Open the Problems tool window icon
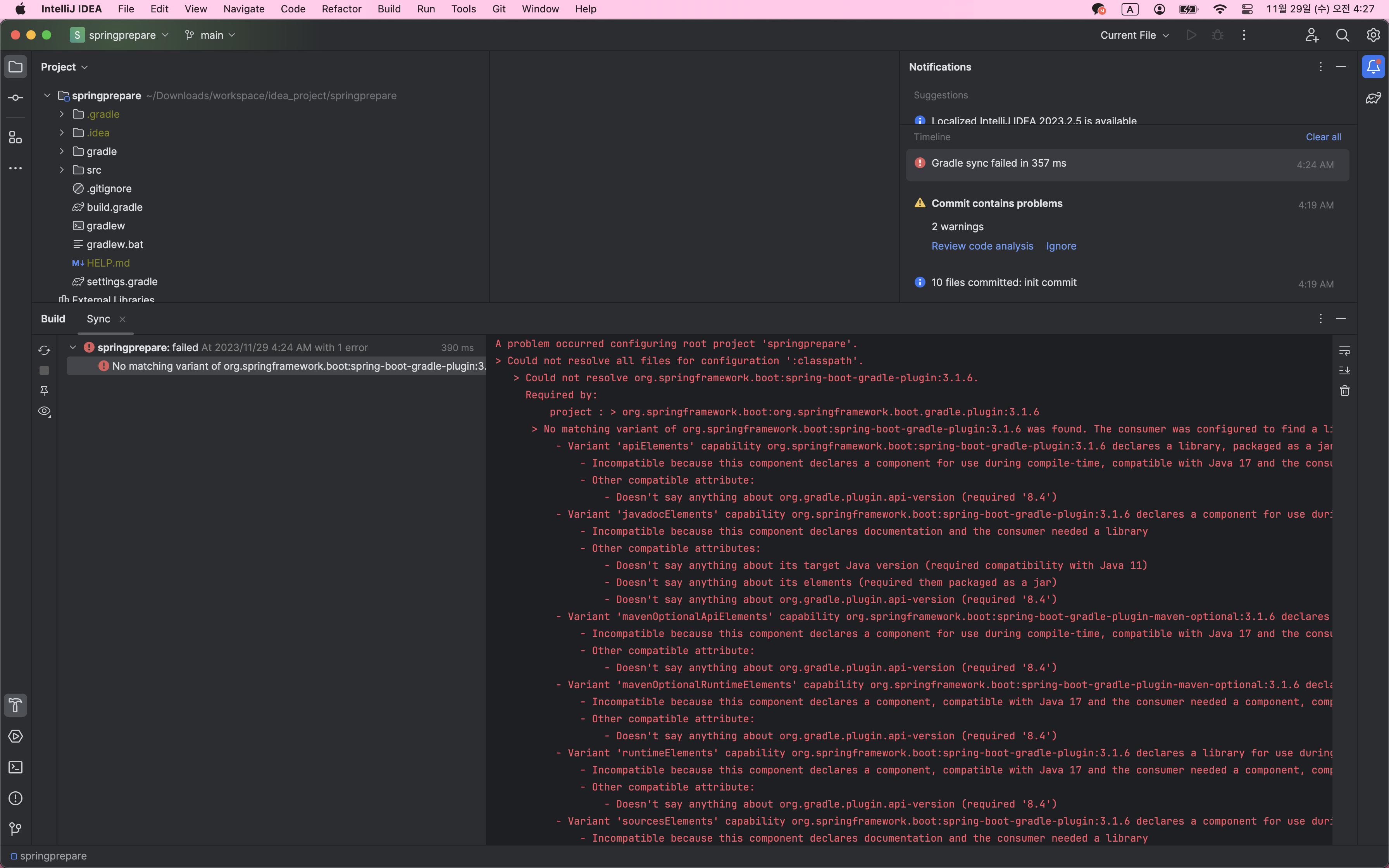The image size is (1389, 868). click(x=16, y=798)
